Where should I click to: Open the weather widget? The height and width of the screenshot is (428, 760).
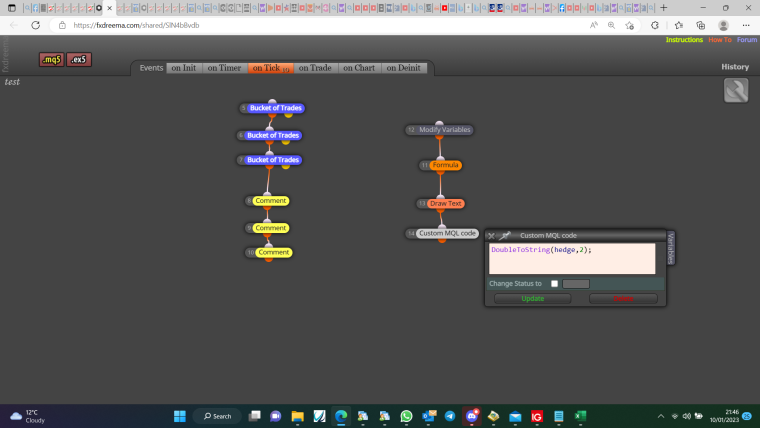click(28, 416)
